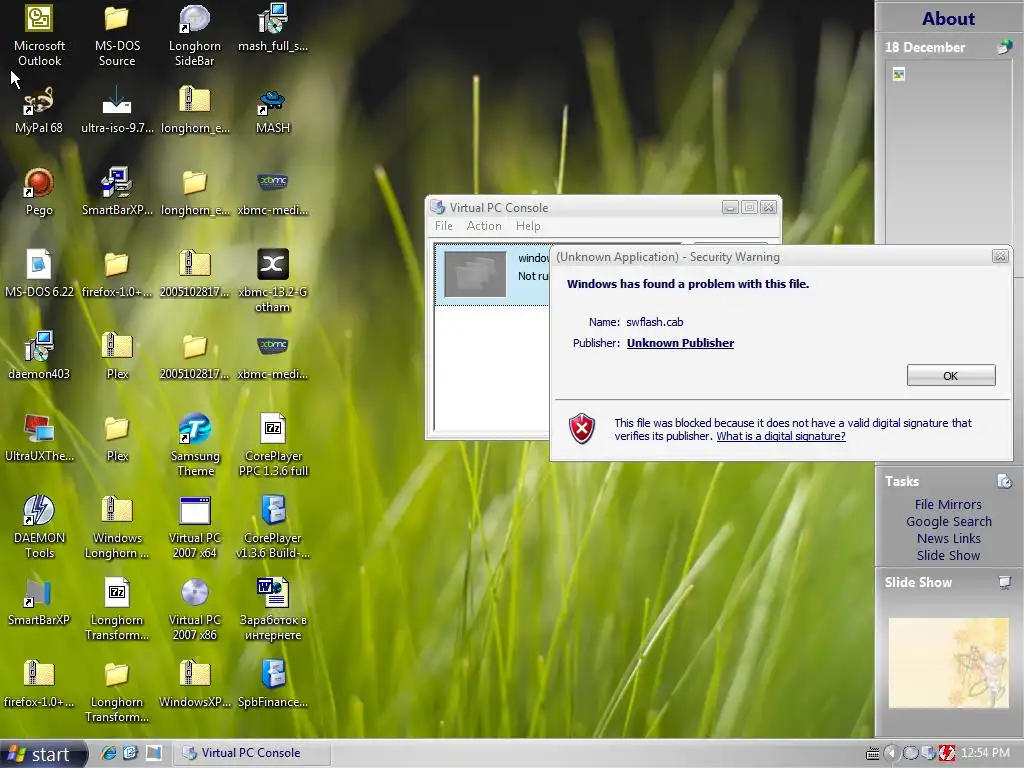Open the Help menu in Virtual PC Console
1024x768 pixels.
click(x=528, y=226)
